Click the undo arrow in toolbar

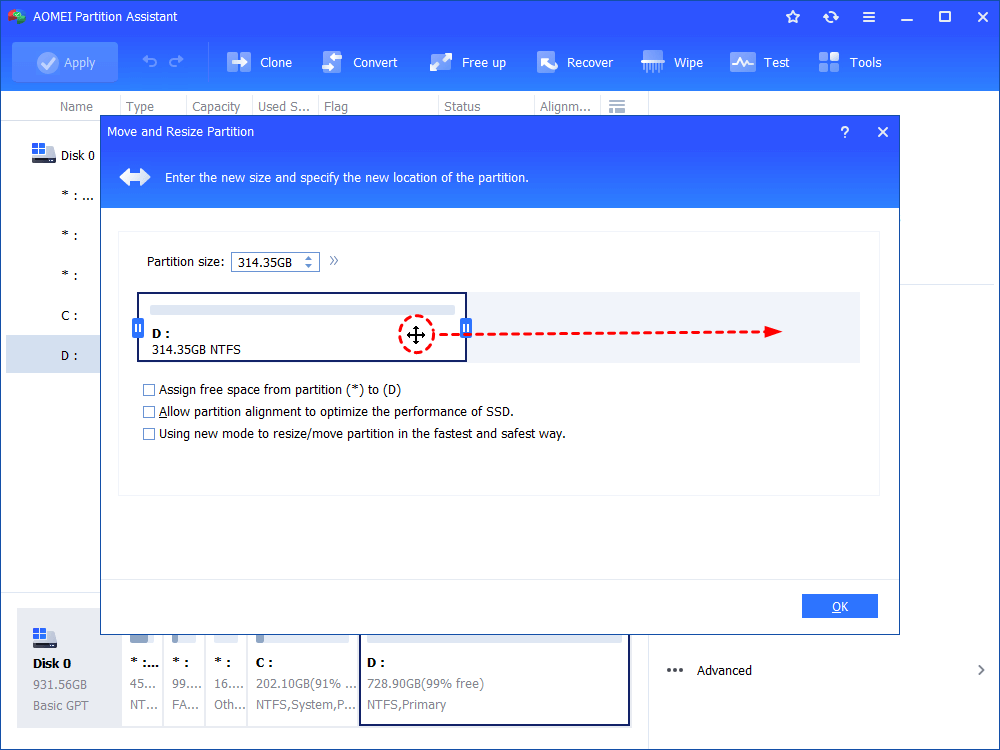point(150,62)
